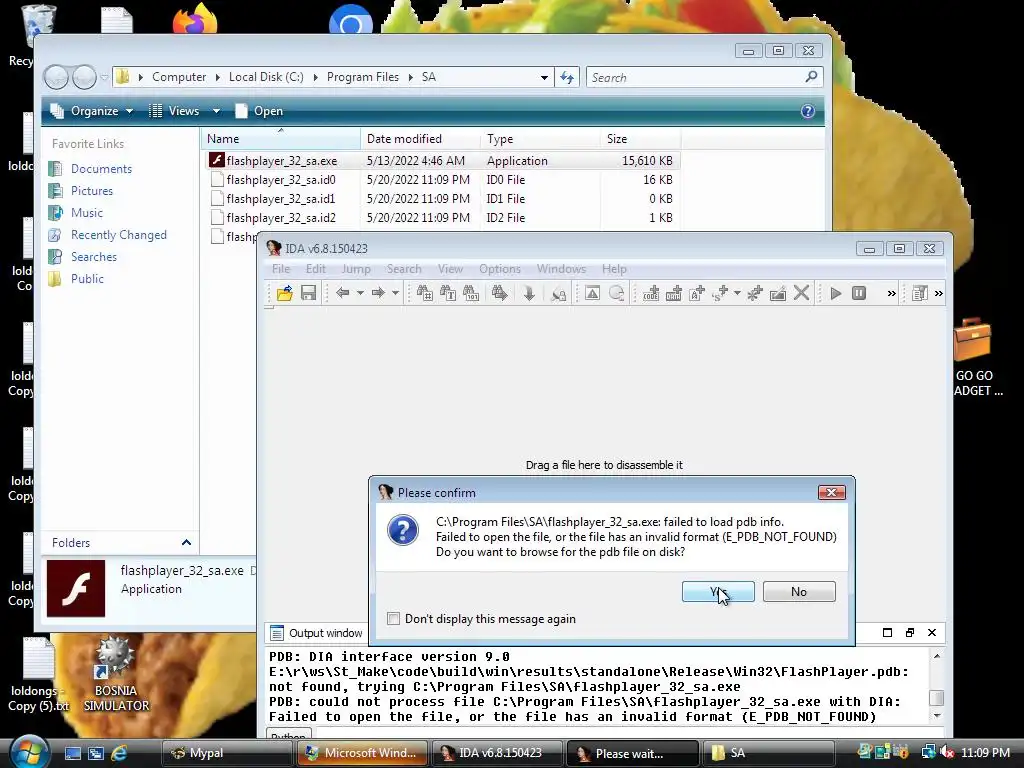Click IDA's make data icon

[673, 293]
